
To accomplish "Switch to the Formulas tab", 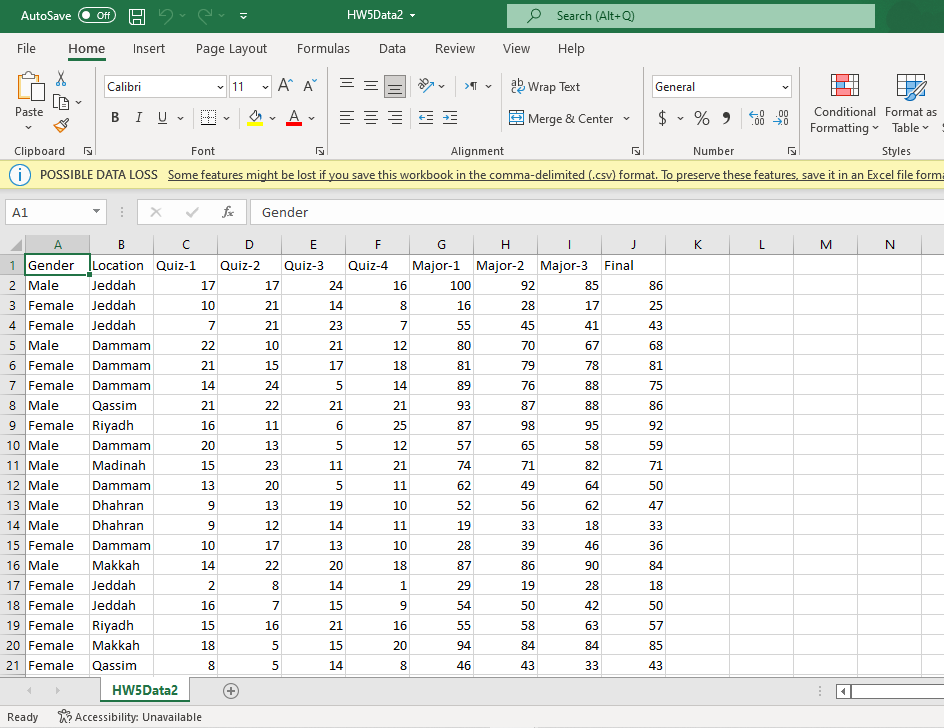I will (x=323, y=49).
